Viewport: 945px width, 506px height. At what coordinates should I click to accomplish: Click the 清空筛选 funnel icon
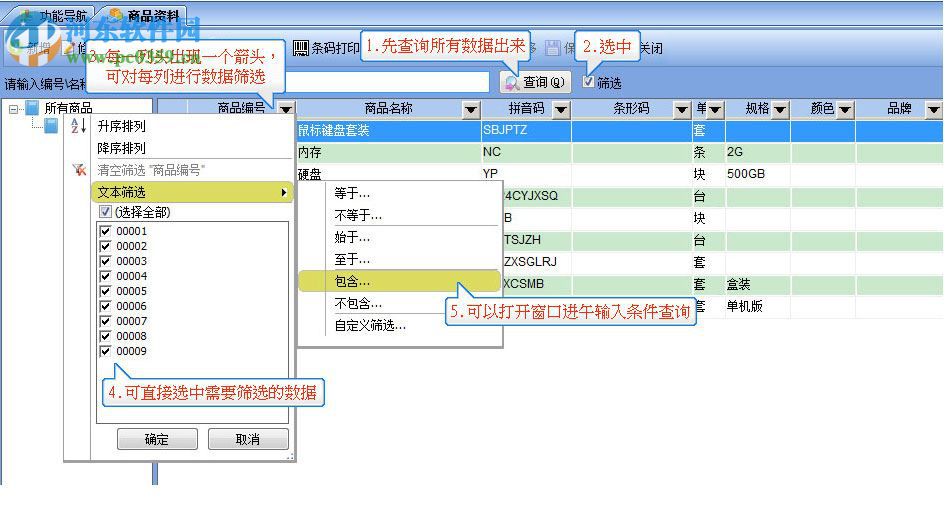[79, 170]
